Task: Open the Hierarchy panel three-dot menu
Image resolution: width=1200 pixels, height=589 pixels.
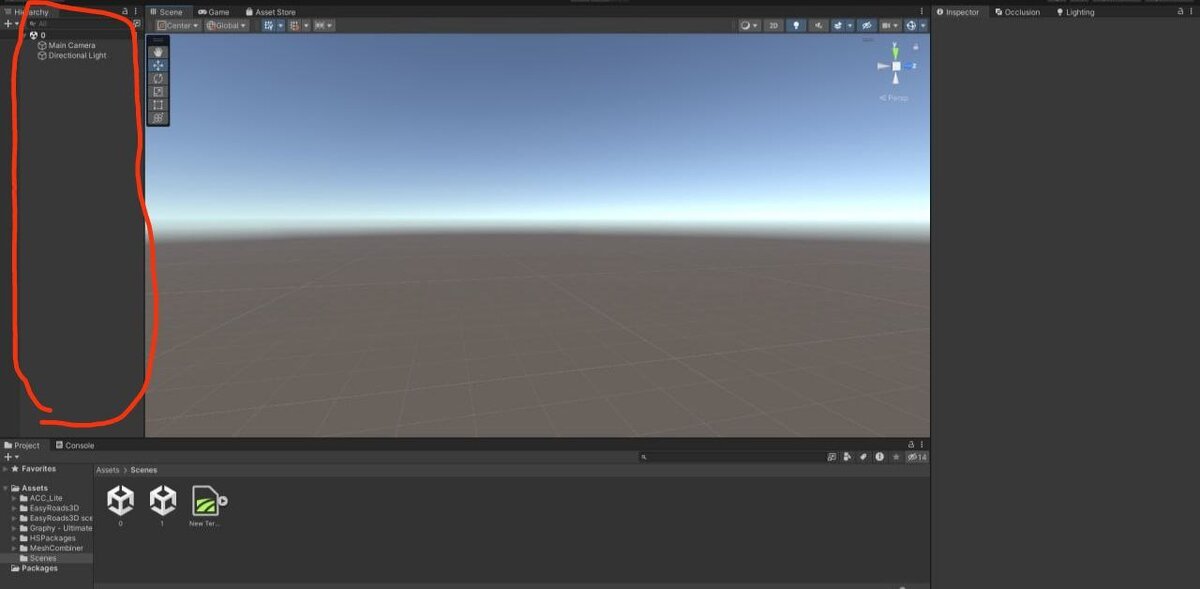Action: click(136, 11)
